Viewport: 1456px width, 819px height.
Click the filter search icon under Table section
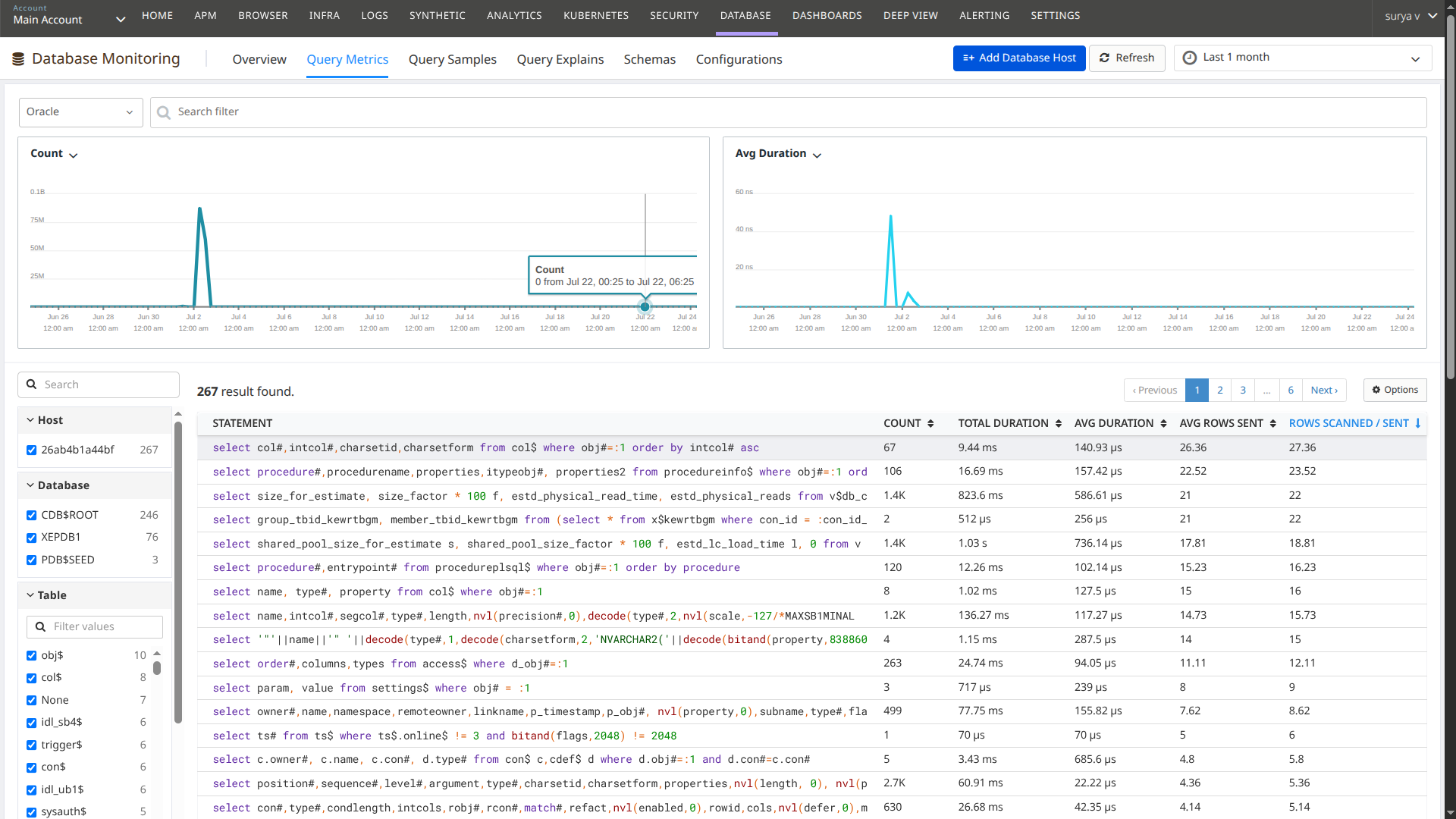click(40, 627)
